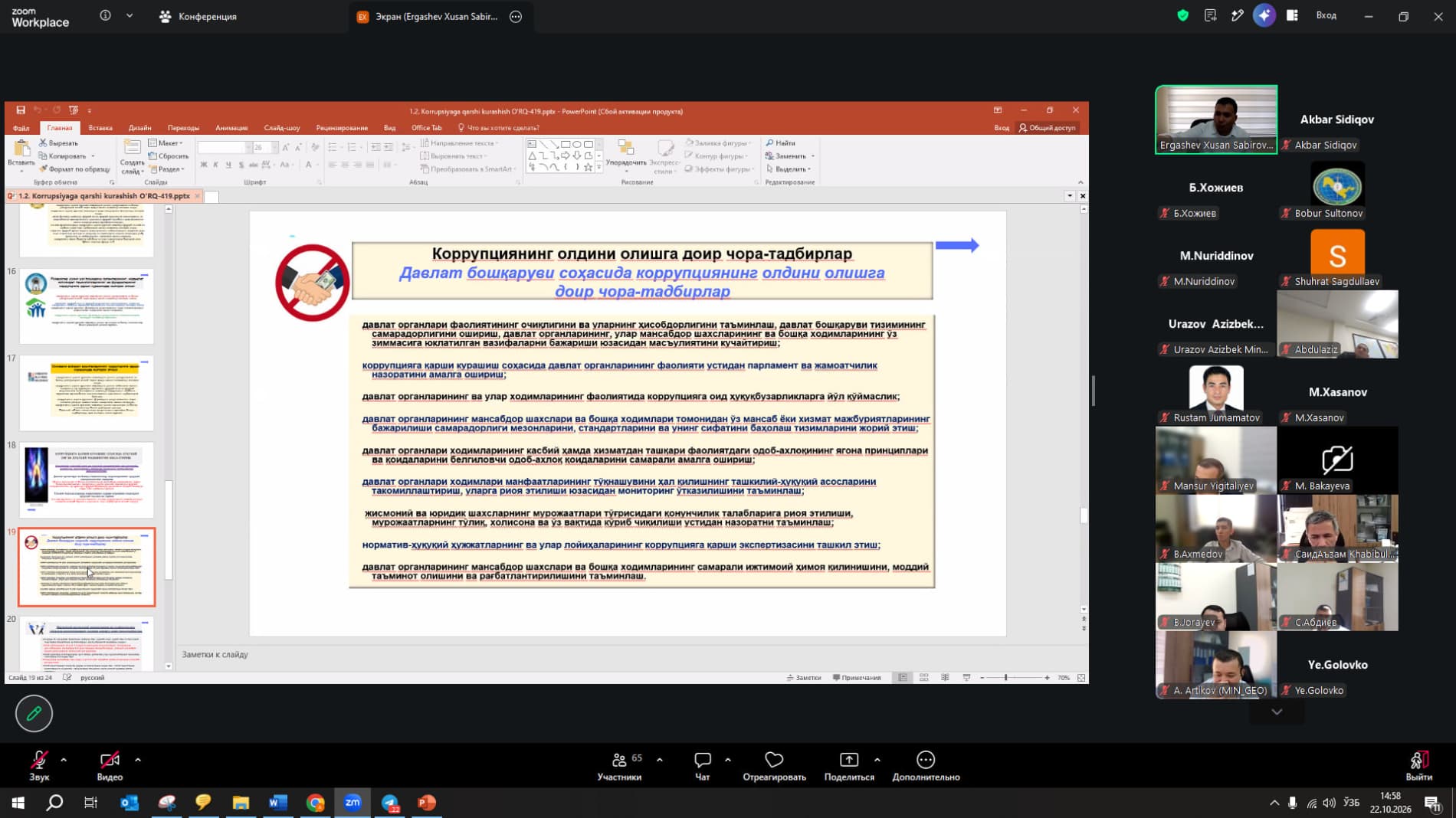Unmute microphone with the Звук button
Image resolution: width=1456 pixels, height=818 pixels.
(39, 765)
